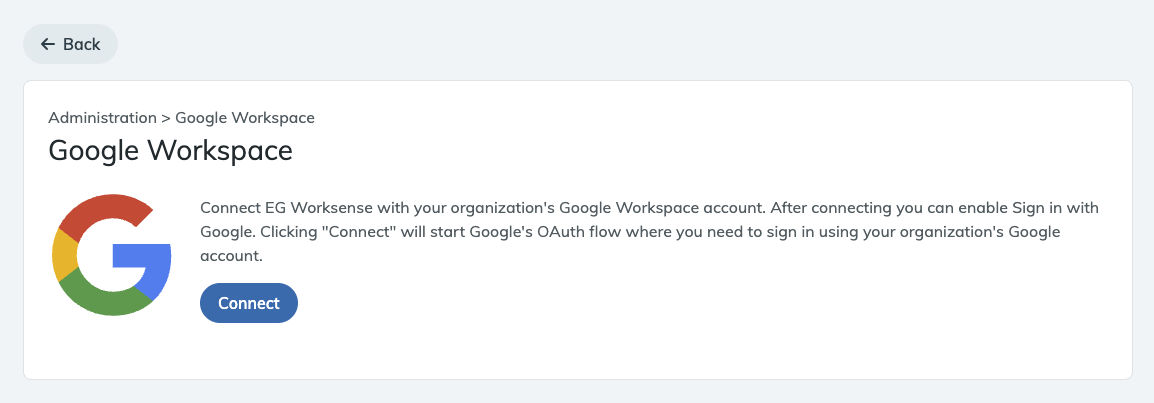Click the word "account." ending the description
1154x403 pixels.
coord(231,255)
